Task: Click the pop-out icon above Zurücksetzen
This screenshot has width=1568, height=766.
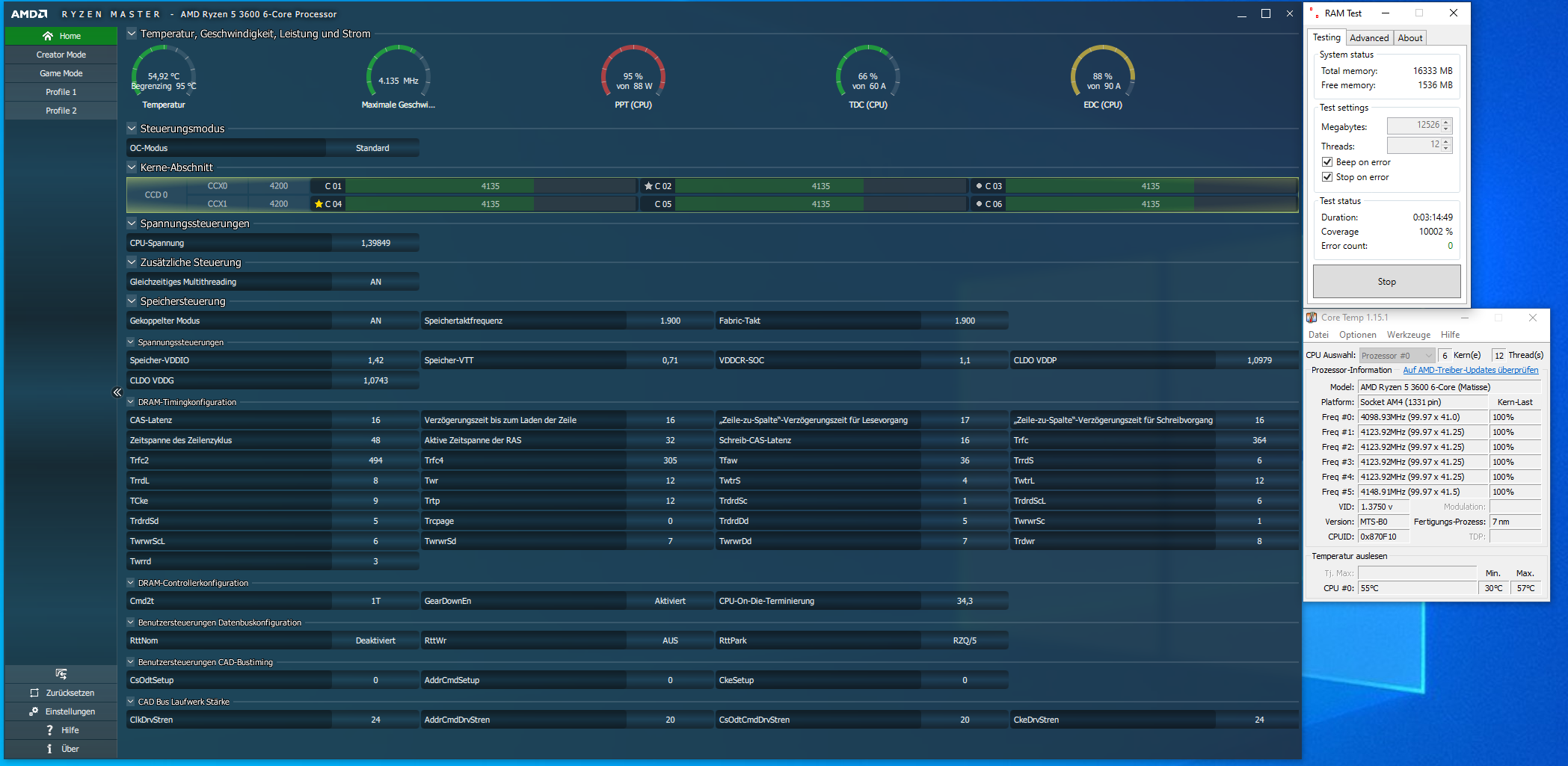Action: pyautogui.click(x=61, y=674)
